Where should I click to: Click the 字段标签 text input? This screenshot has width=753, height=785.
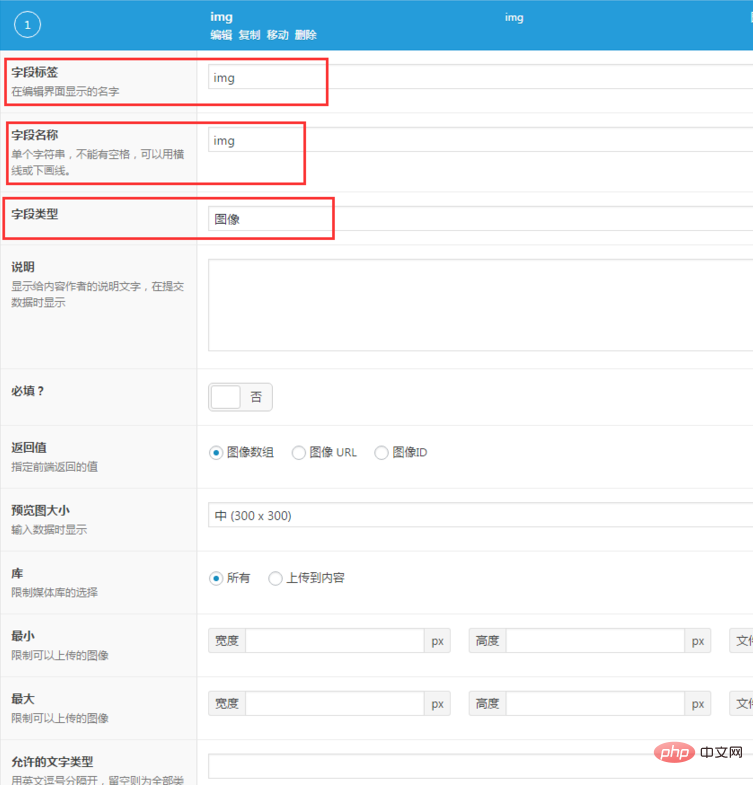click(480, 77)
